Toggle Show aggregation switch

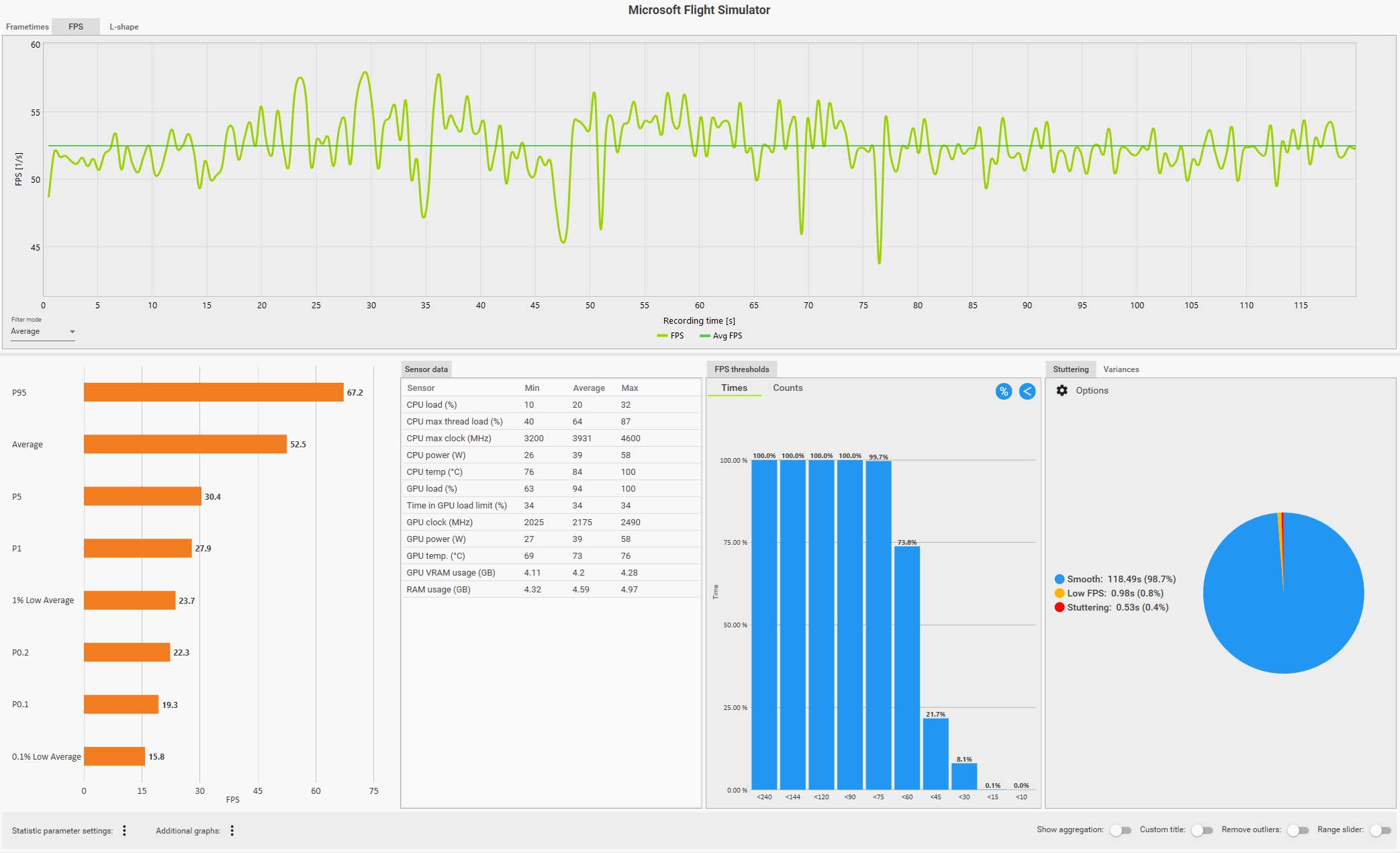pos(1119,831)
